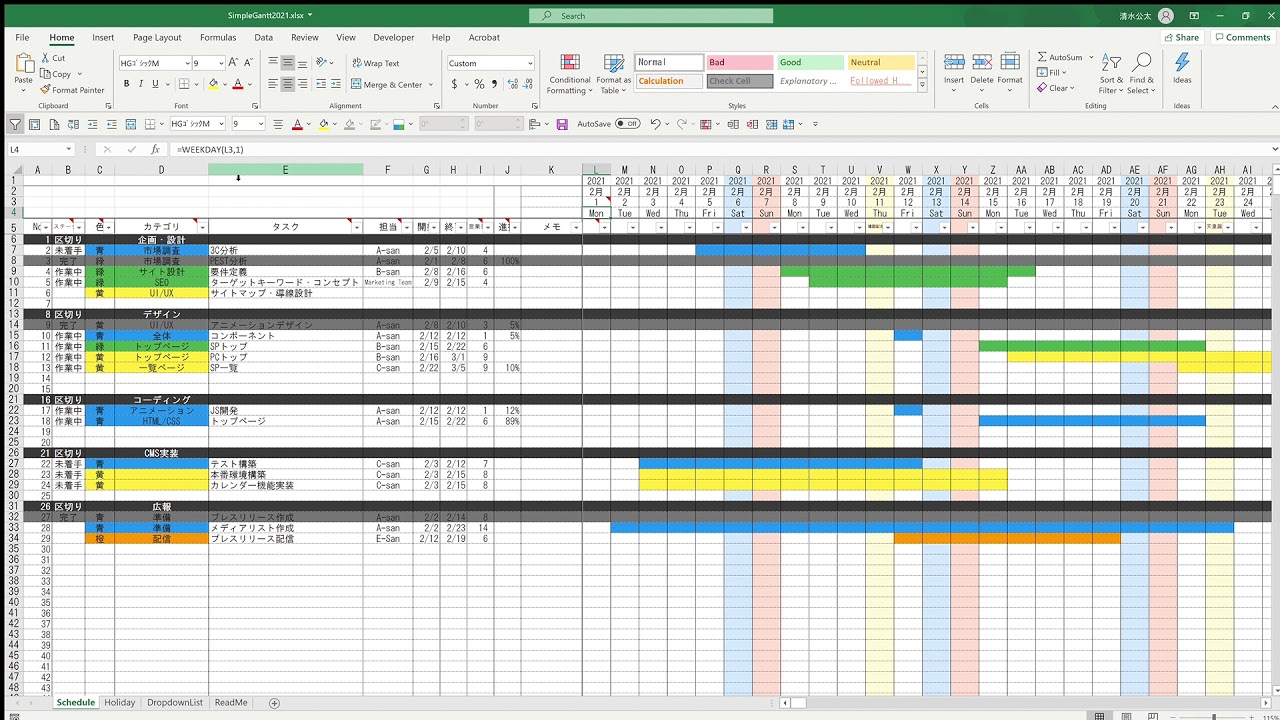
Task: Apply the Good cell style
Action: coord(810,62)
